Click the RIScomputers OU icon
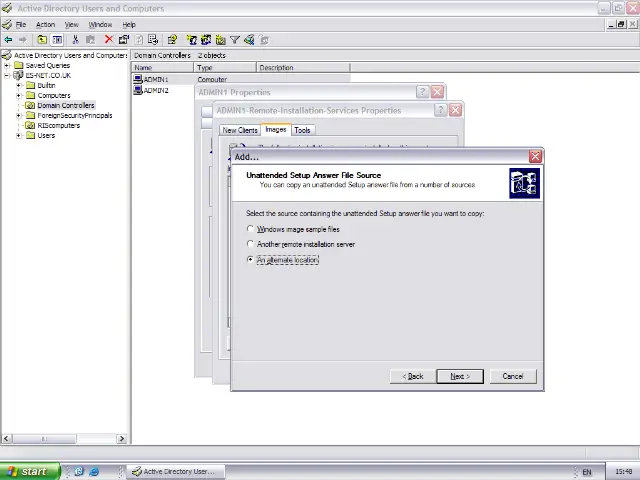This screenshot has width=640, height=480. pyautogui.click(x=30, y=125)
